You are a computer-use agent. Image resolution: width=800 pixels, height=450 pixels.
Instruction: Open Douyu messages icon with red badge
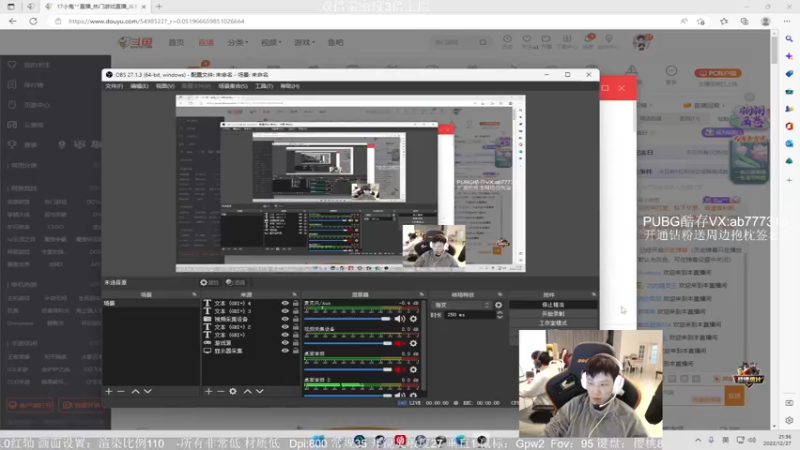[588, 40]
